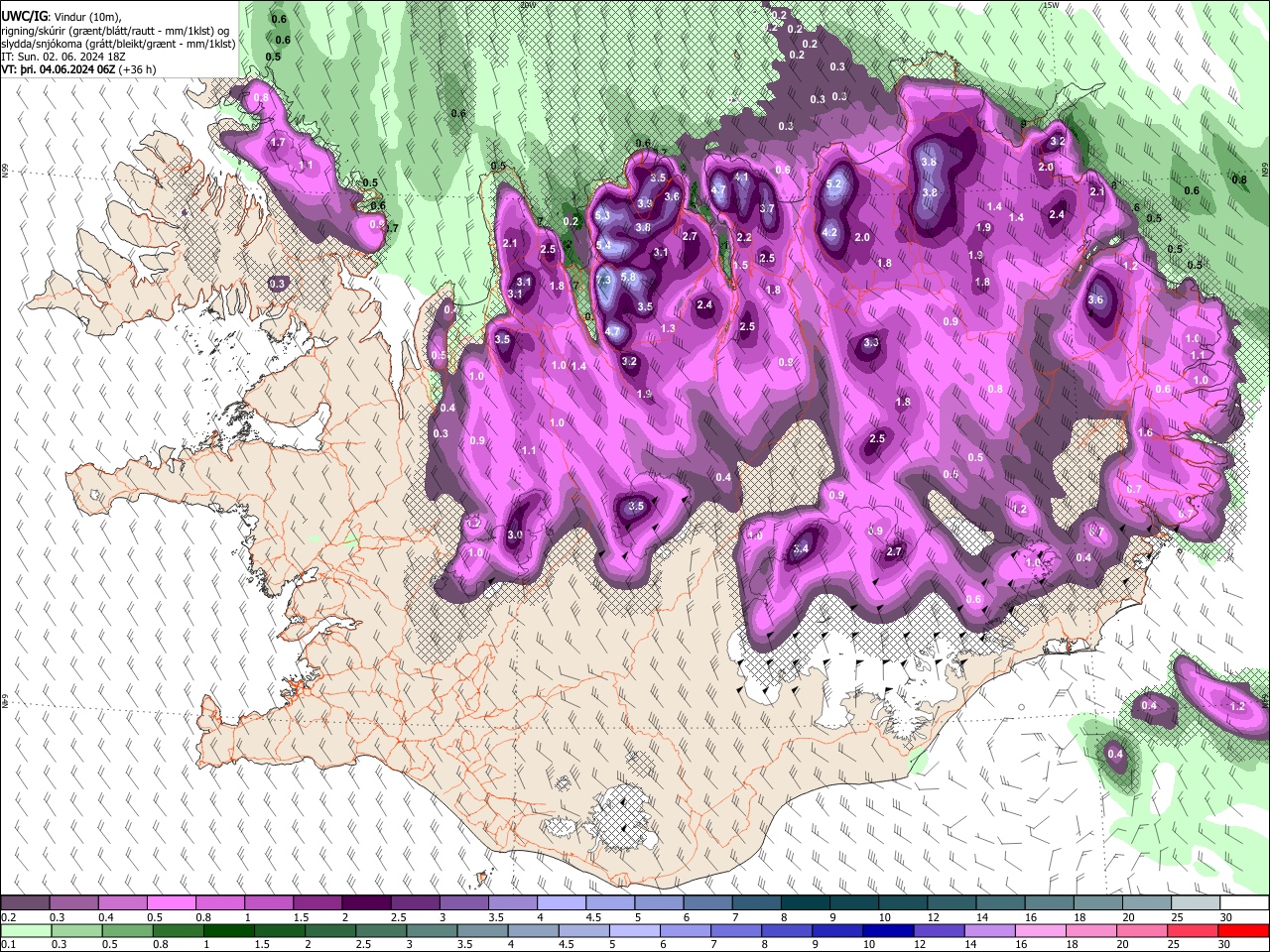Image resolution: width=1270 pixels, height=952 pixels.
Task: Select the 3.3 value label mid-map
Action: pyautogui.click(x=871, y=343)
